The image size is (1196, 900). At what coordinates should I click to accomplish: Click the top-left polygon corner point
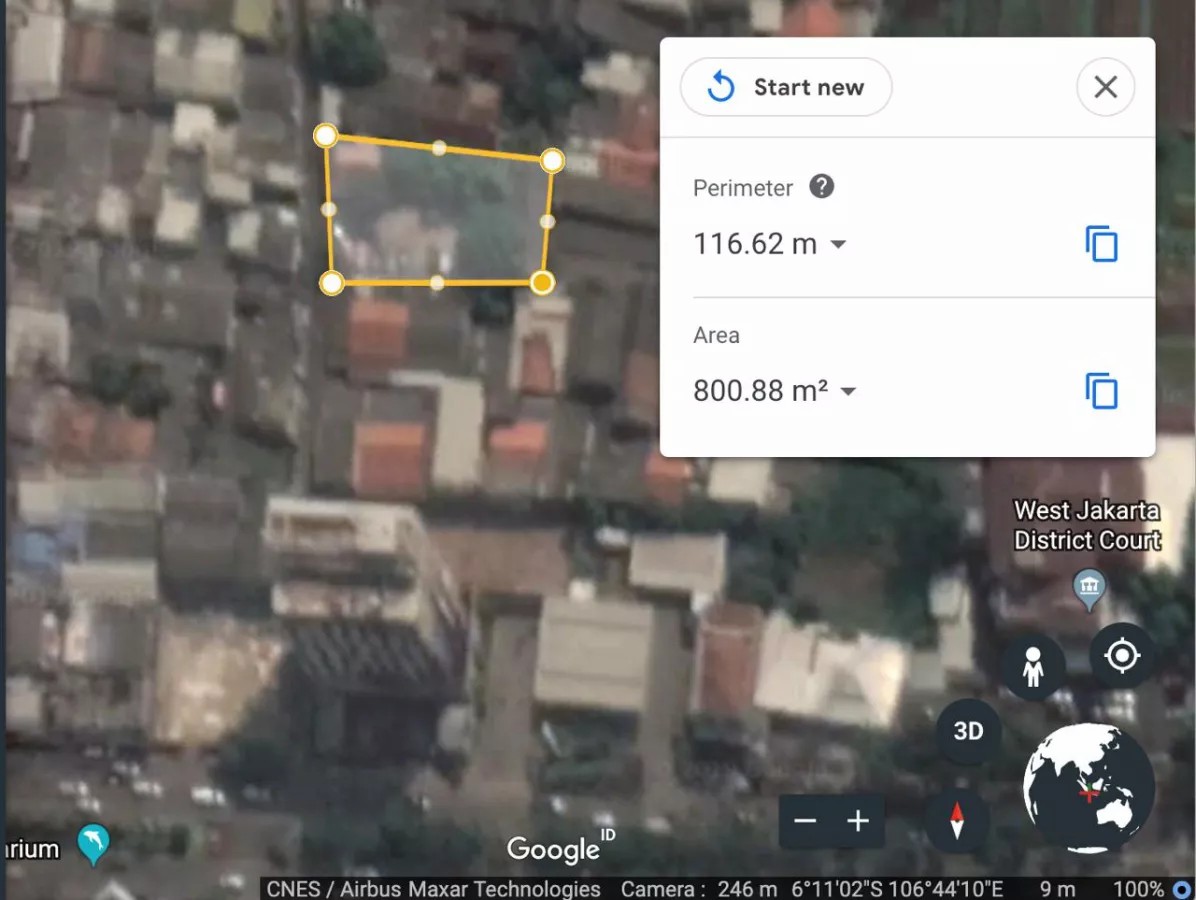325,135
